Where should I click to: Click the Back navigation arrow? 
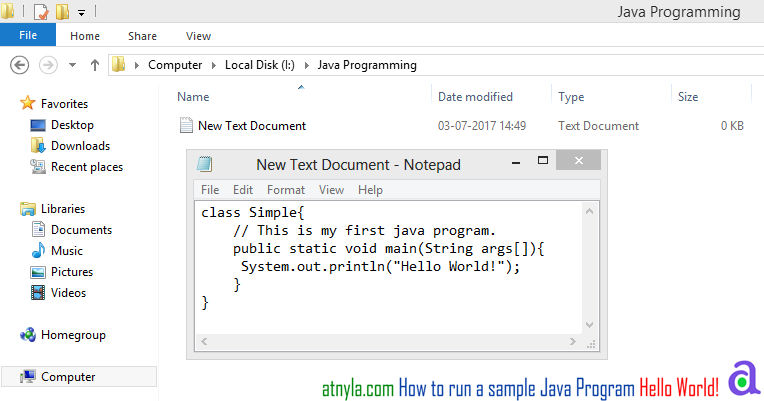tap(19, 65)
